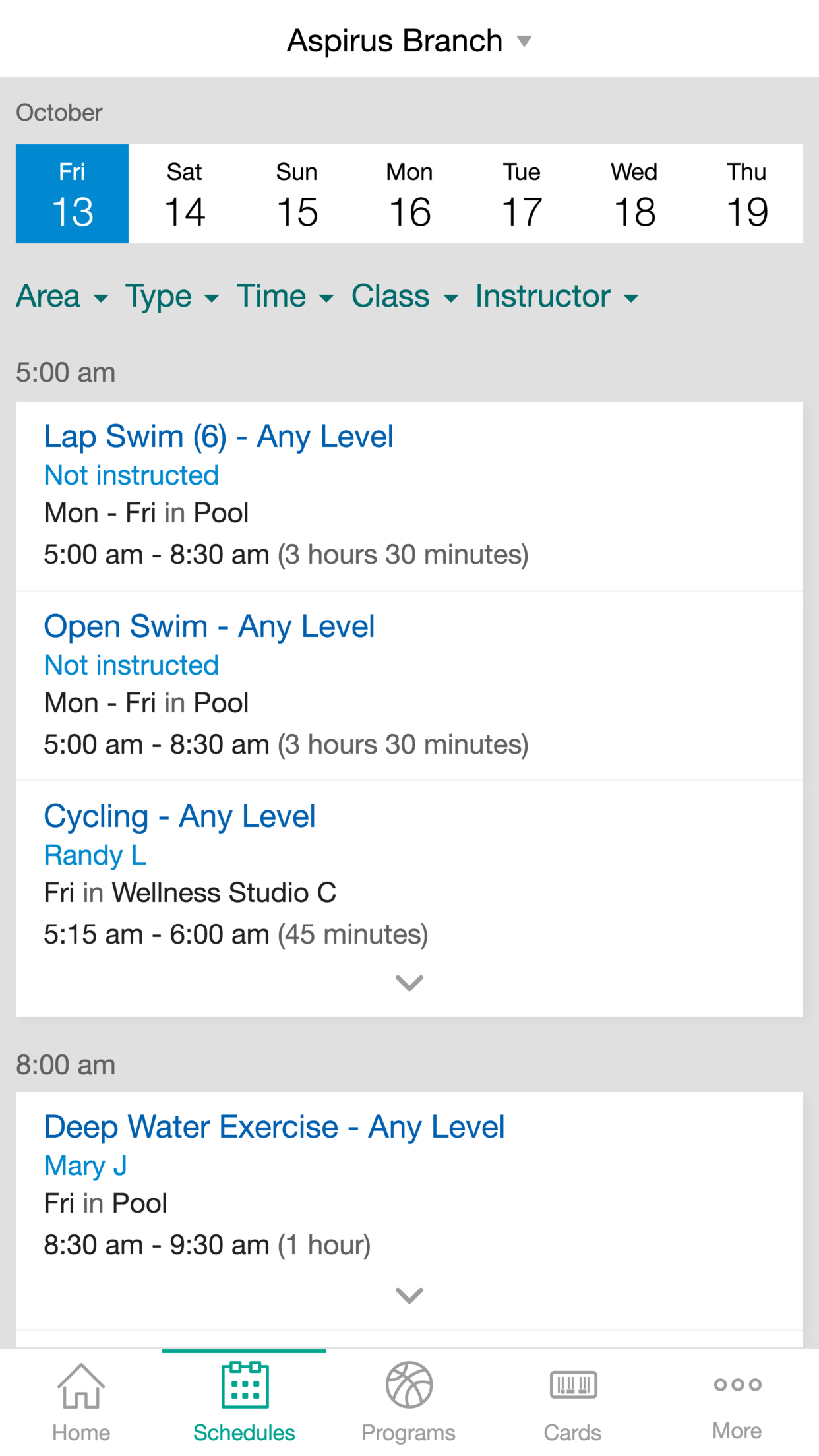Expand the Cycling class details chevron
The image size is (819, 1456).
409,983
